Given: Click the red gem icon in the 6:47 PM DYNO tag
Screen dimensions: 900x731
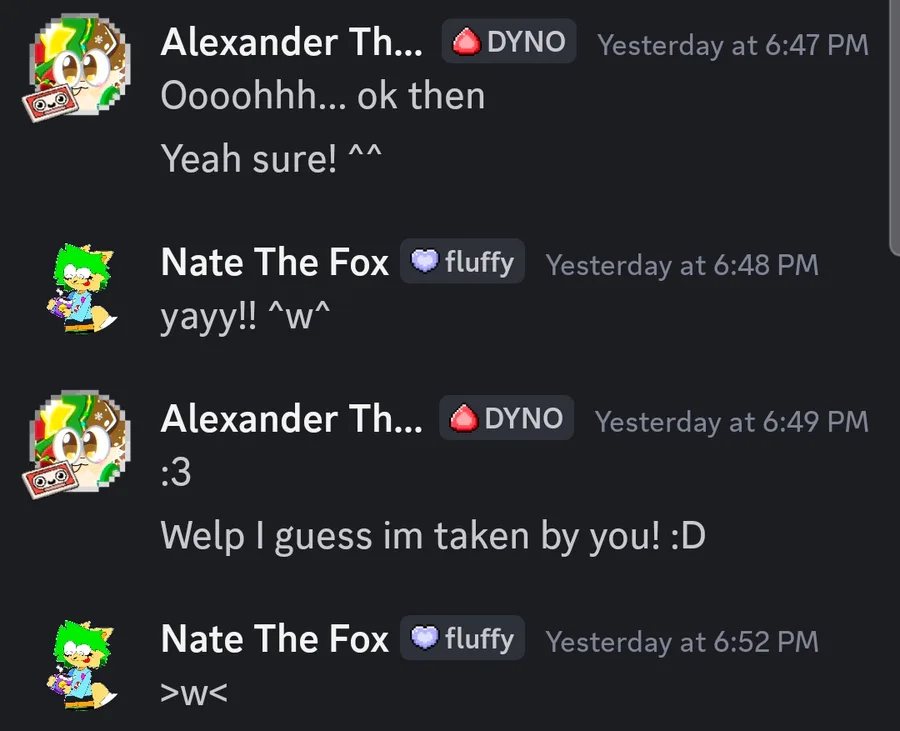Looking at the screenshot, I should click(x=467, y=42).
